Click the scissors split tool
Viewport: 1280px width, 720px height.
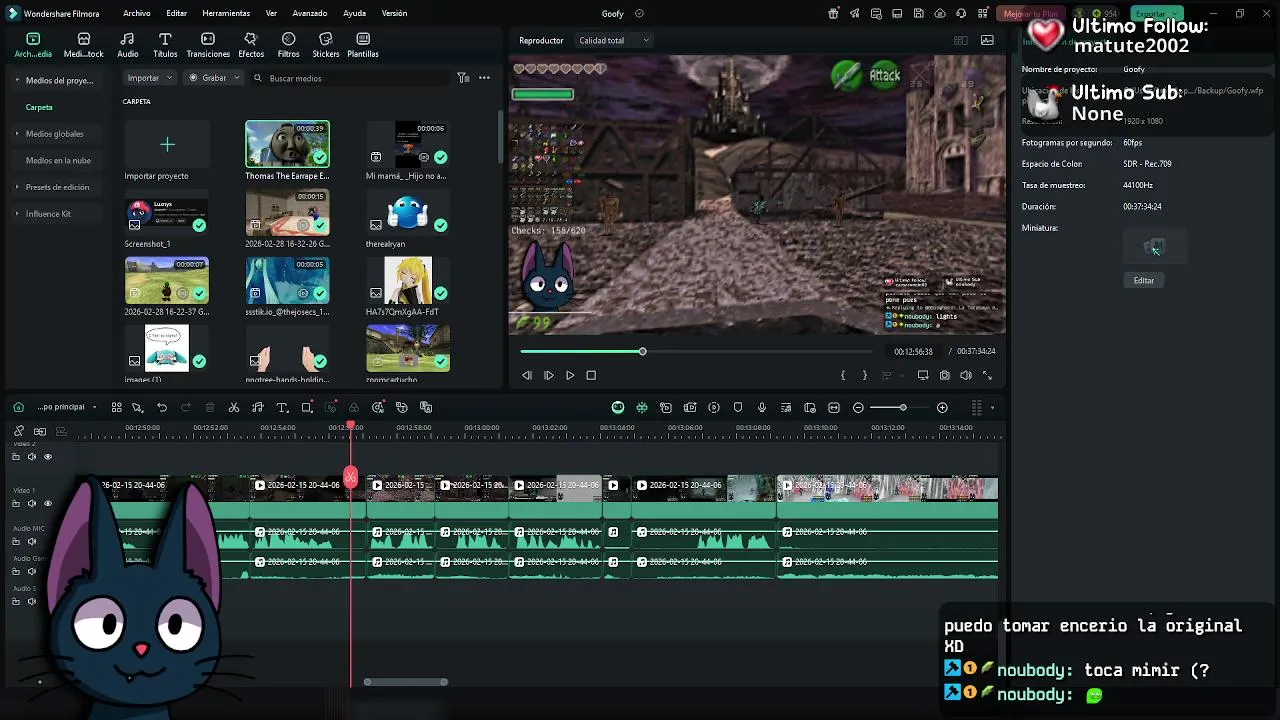click(234, 407)
